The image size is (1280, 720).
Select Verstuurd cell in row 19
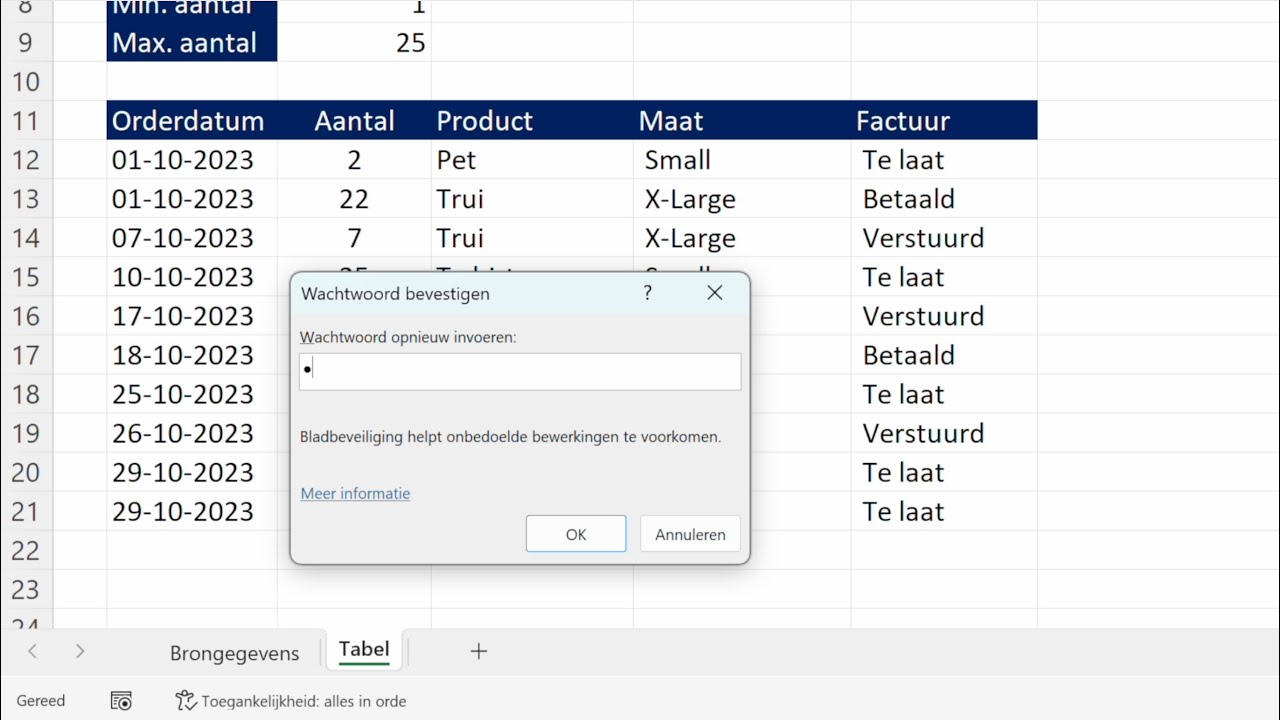pyautogui.click(x=944, y=433)
